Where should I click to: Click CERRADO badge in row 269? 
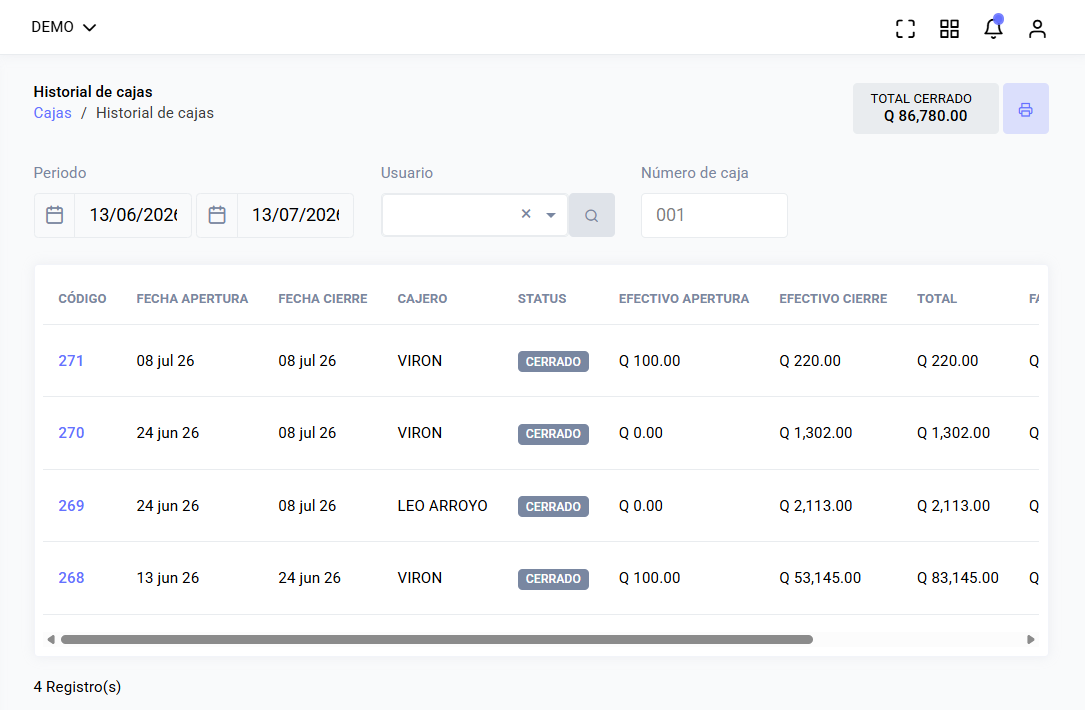[553, 507]
